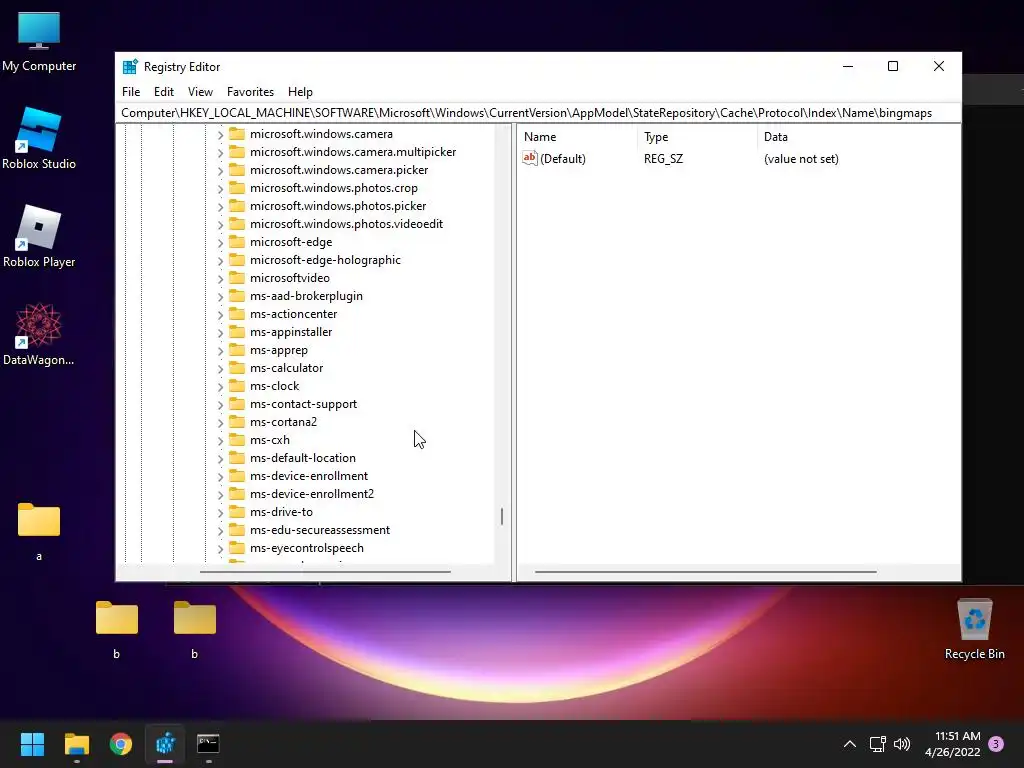Image resolution: width=1024 pixels, height=768 pixels.
Task: Open the Windows Start menu
Action: (x=32, y=744)
